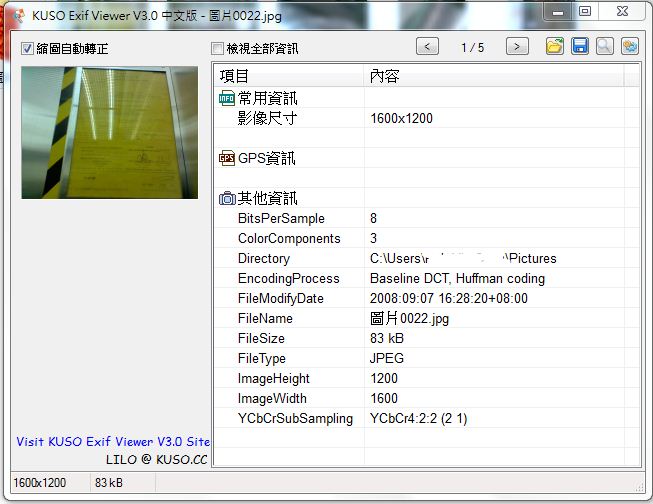Click the 常用資訊 section icon
Screen dimensions: 653x504
(x=227, y=98)
